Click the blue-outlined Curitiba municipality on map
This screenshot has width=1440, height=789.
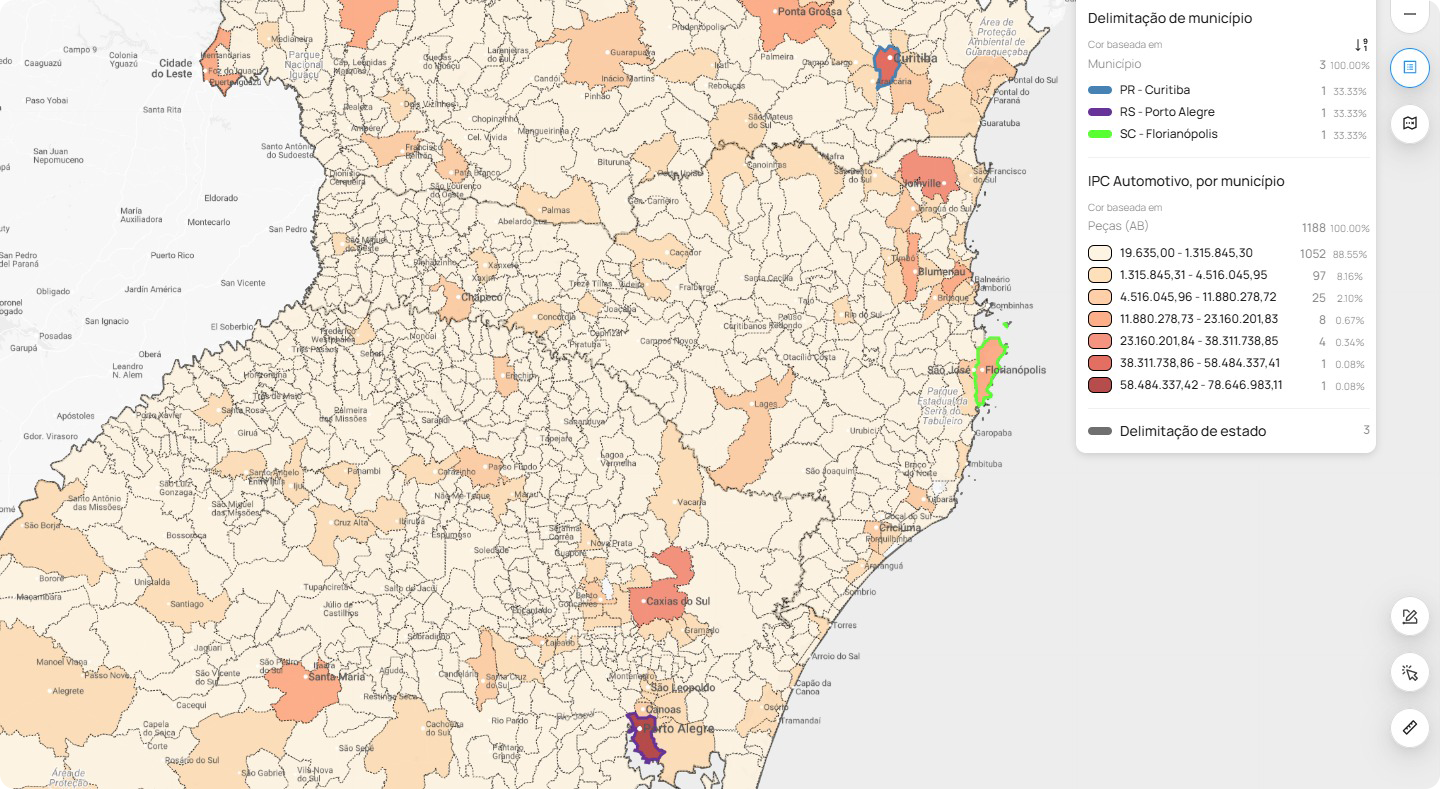click(x=885, y=68)
